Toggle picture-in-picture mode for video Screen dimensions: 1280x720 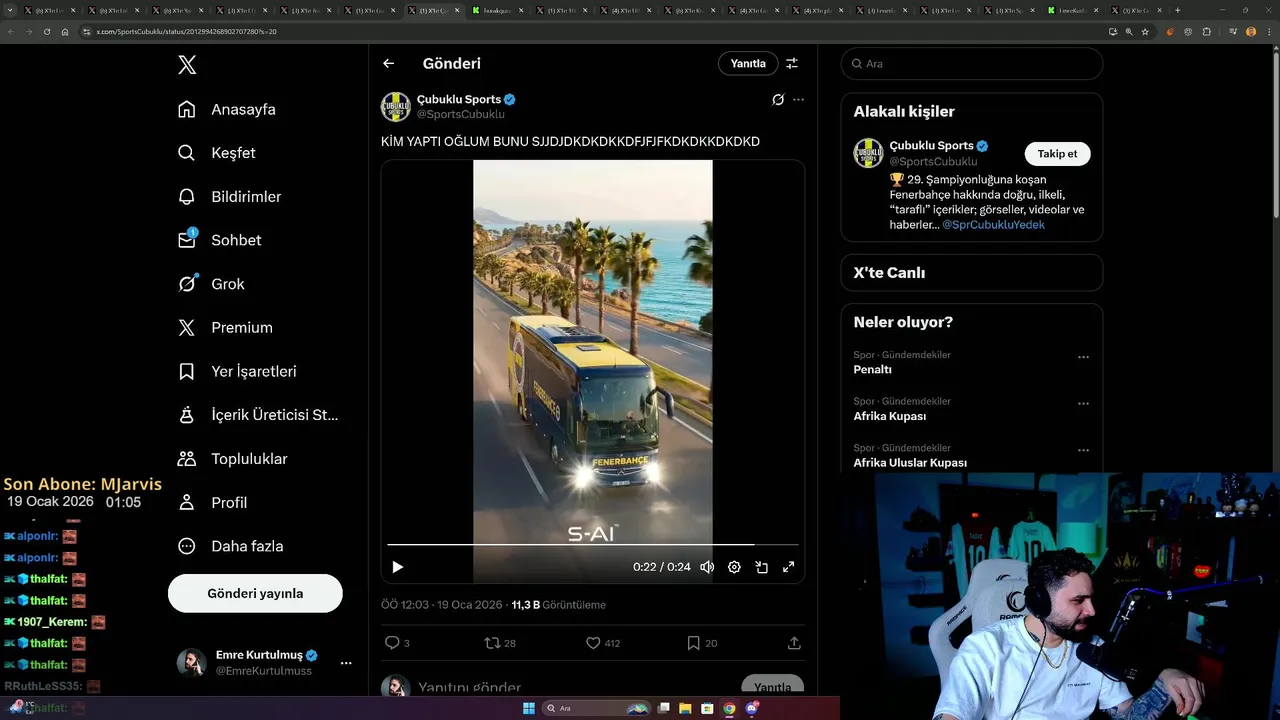[761, 567]
